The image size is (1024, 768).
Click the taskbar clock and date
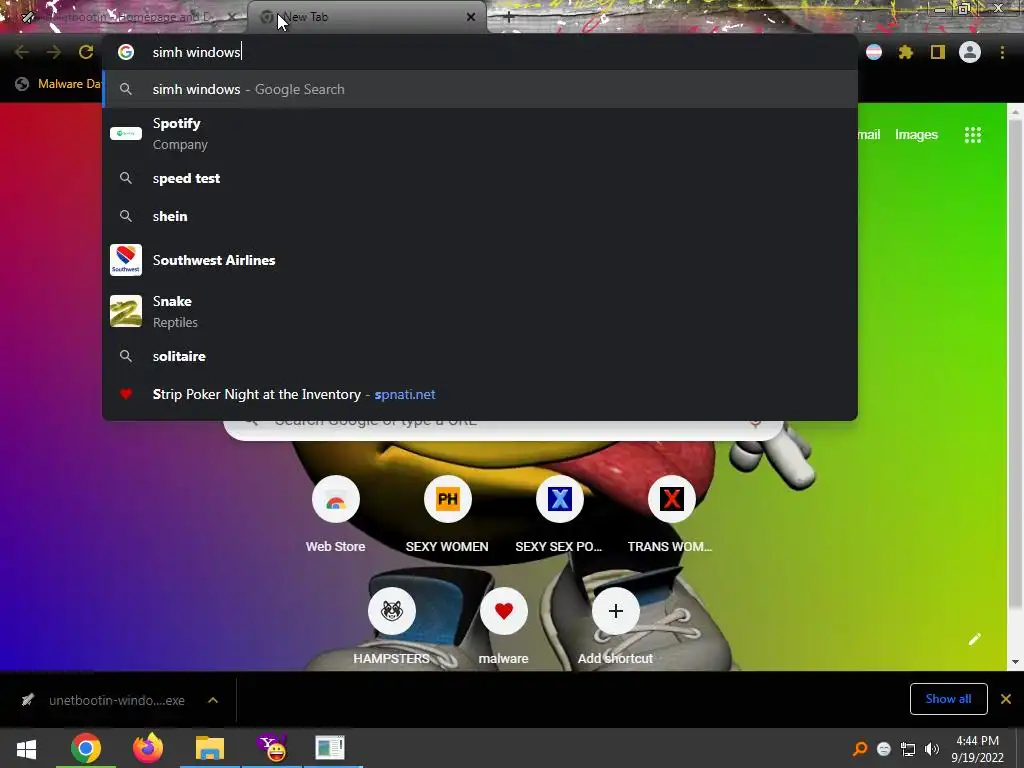tap(977, 748)
